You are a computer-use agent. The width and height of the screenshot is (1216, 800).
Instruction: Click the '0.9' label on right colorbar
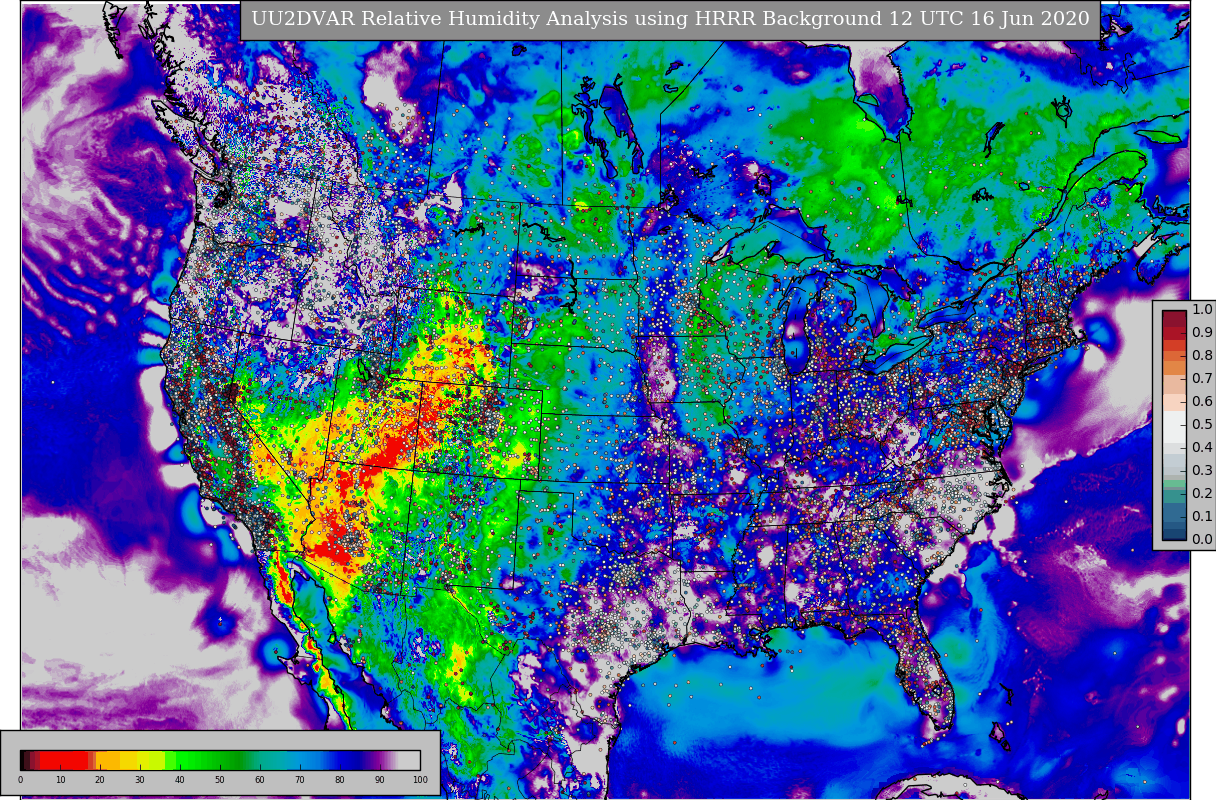click(x=1202, y=332)
